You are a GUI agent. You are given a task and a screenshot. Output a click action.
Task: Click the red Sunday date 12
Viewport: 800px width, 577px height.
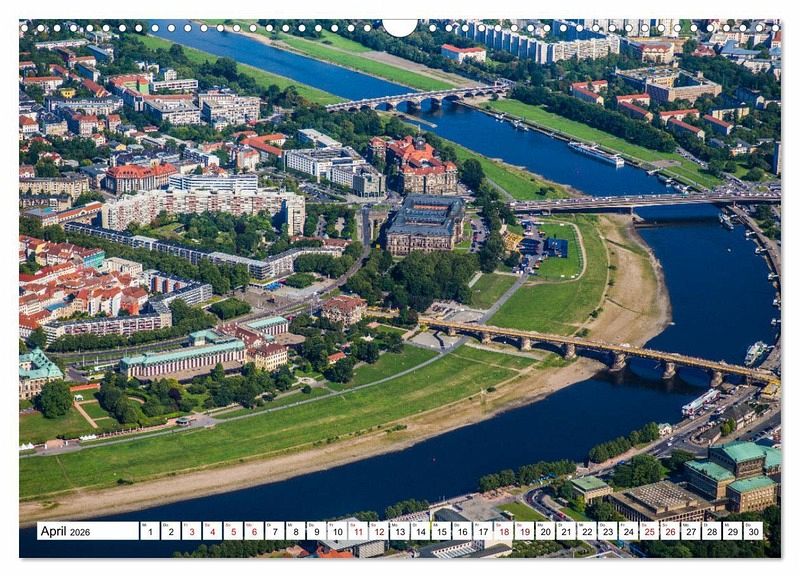379,531
